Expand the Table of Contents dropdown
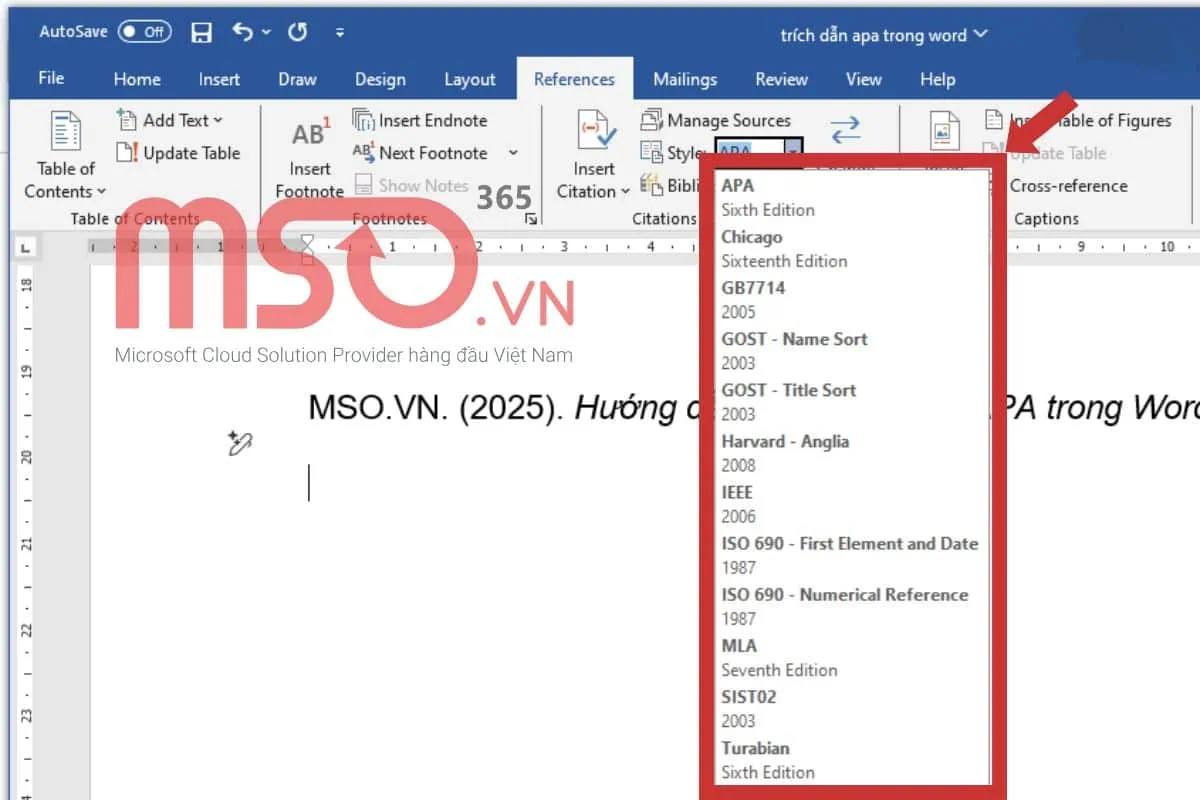The image size is (1200, 800). (101, 192)
